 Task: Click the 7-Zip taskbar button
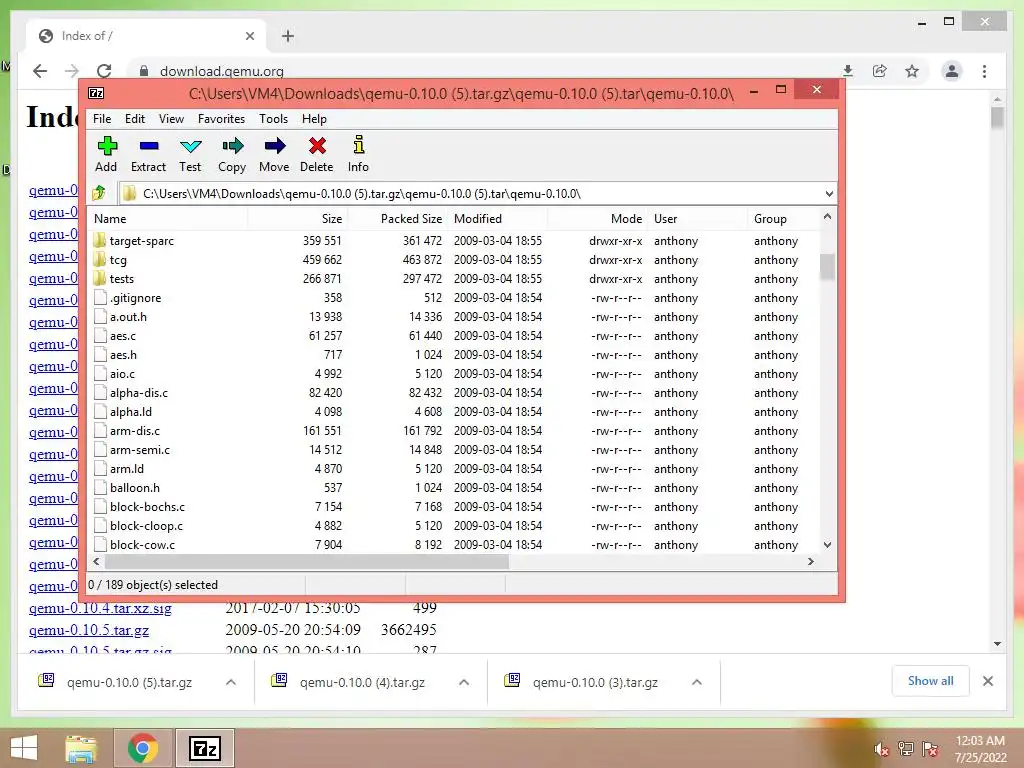204,748
